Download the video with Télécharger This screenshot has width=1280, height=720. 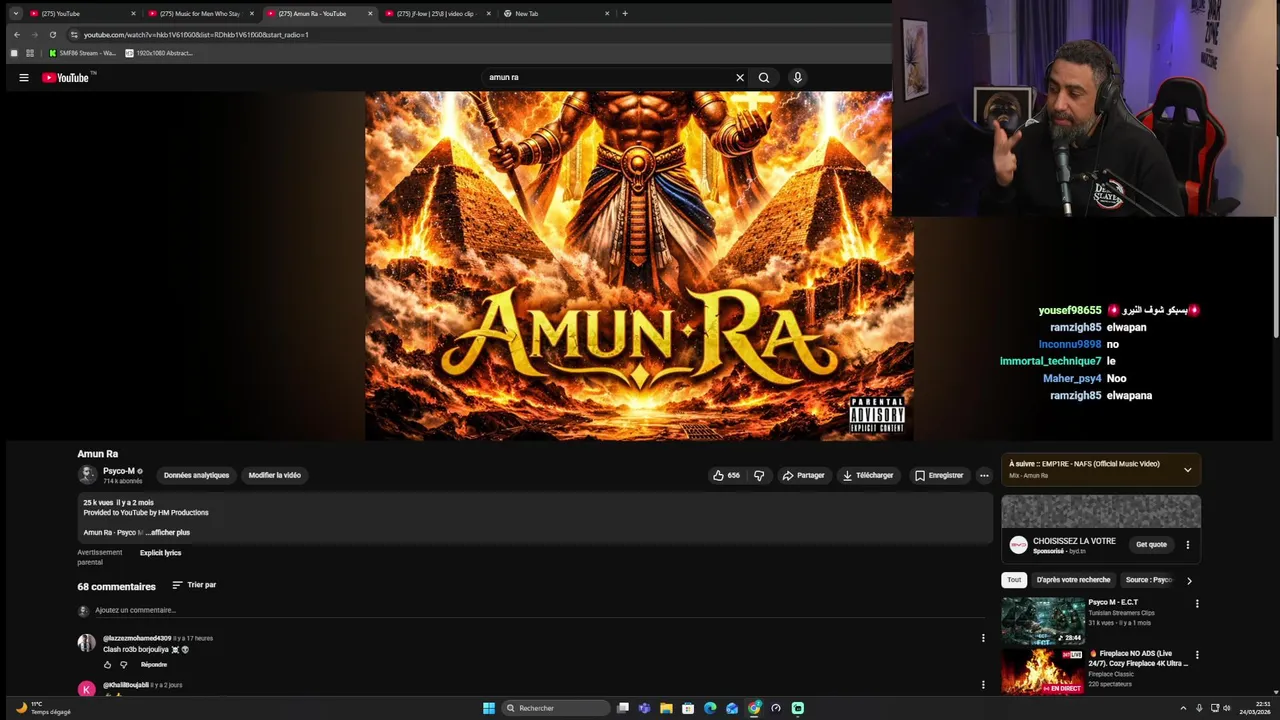pos(868,475)
